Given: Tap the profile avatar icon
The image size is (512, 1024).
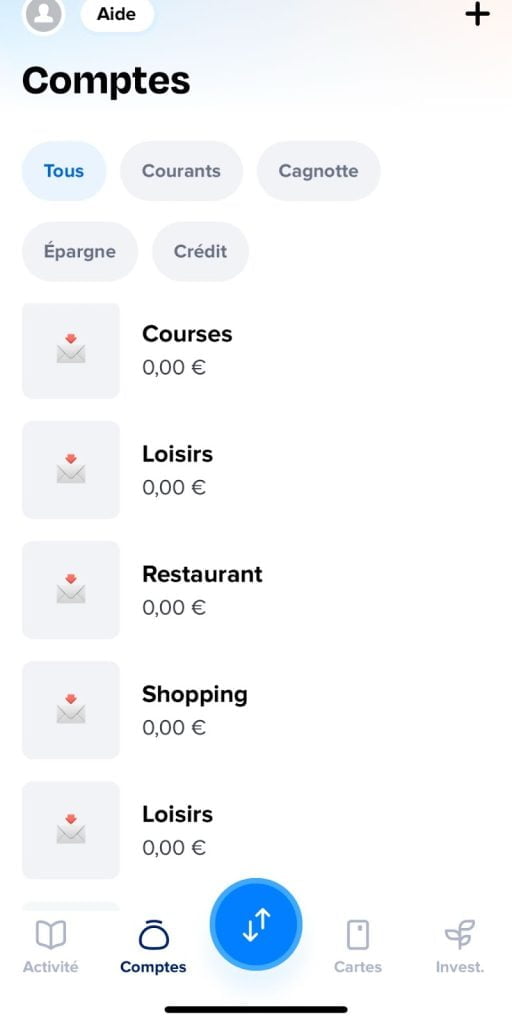Looking at the screenshot, I should (43, 14).
